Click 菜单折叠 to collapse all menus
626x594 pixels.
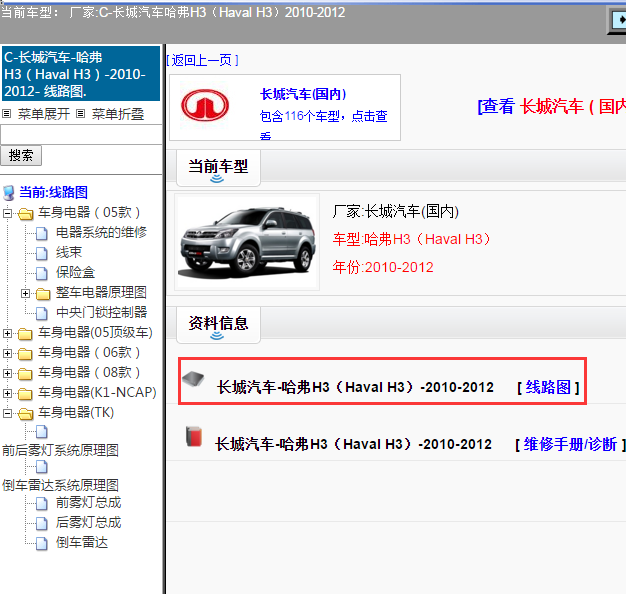[118, 114]
